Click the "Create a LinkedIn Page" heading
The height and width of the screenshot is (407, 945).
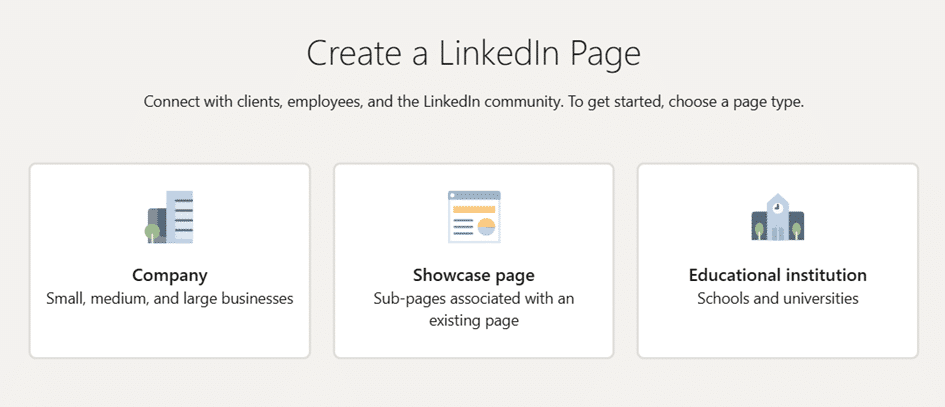(x=474, y=53)
